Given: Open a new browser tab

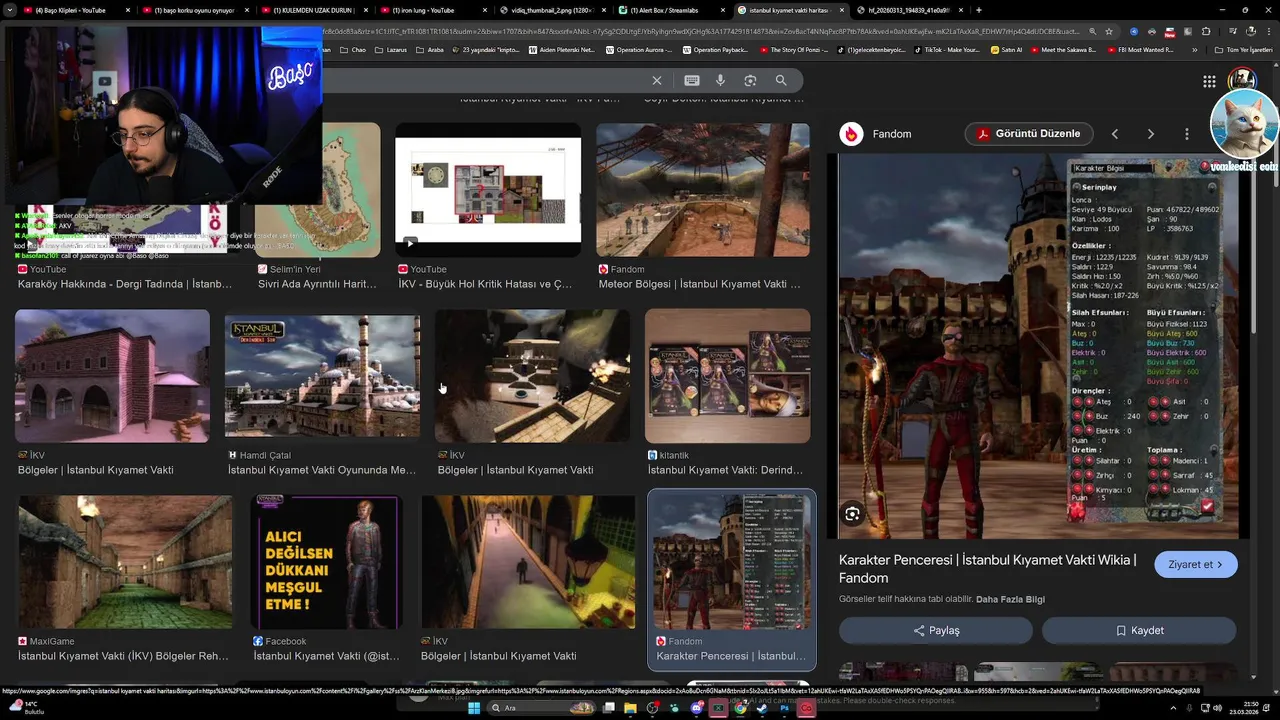Looking at the screenshot, I should 978,10.
